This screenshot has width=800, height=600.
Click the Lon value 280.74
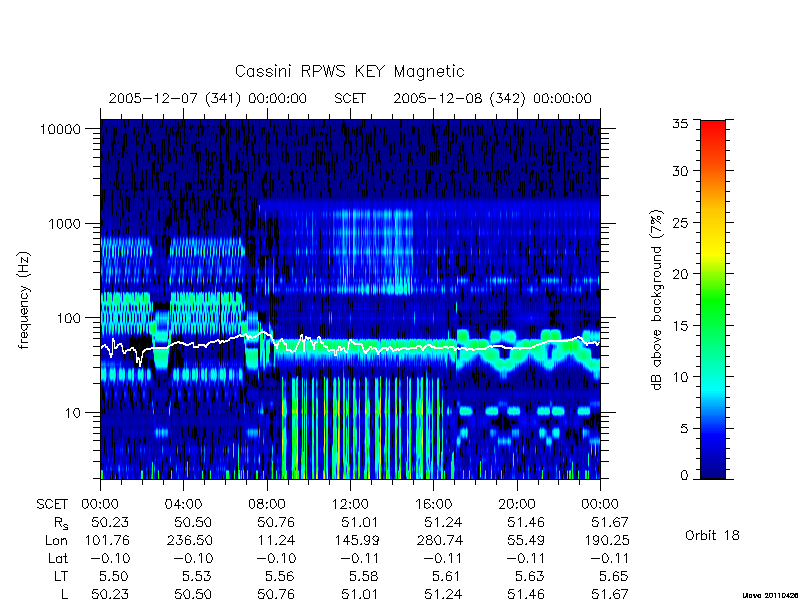(x=439, y=540)
